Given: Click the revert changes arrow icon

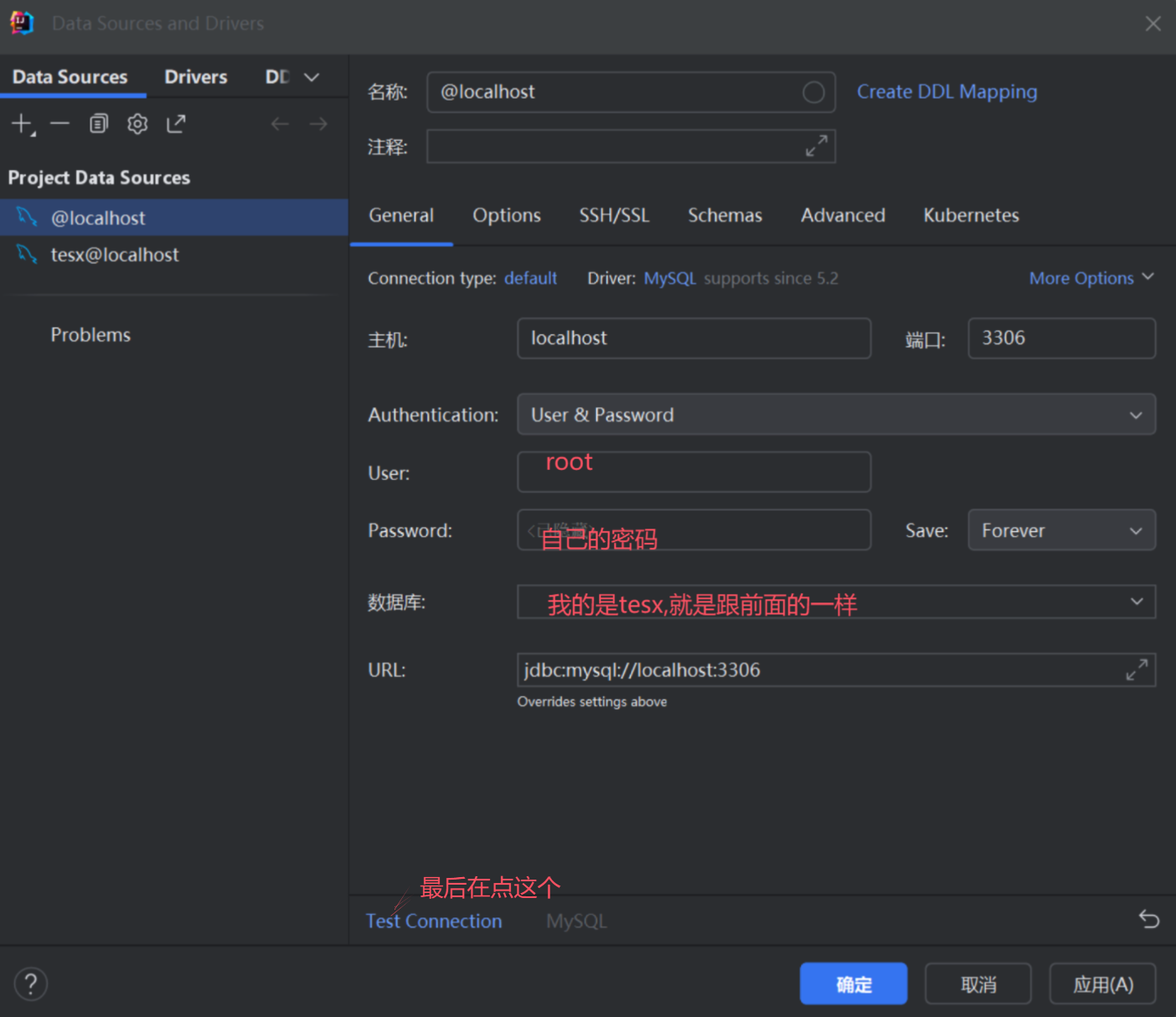Looking at the screenshot, I should point(1149,919).
